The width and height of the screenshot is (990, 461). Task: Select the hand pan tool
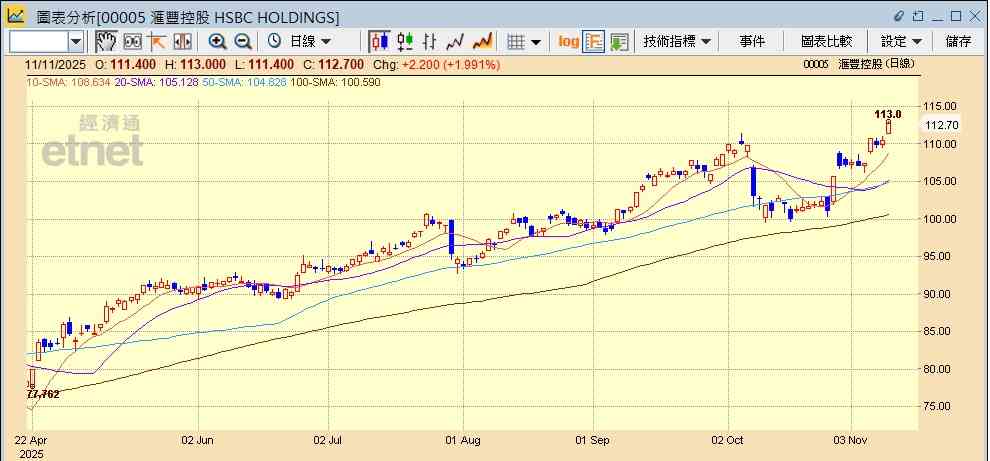pyautogui.click(x=106, y=41)
